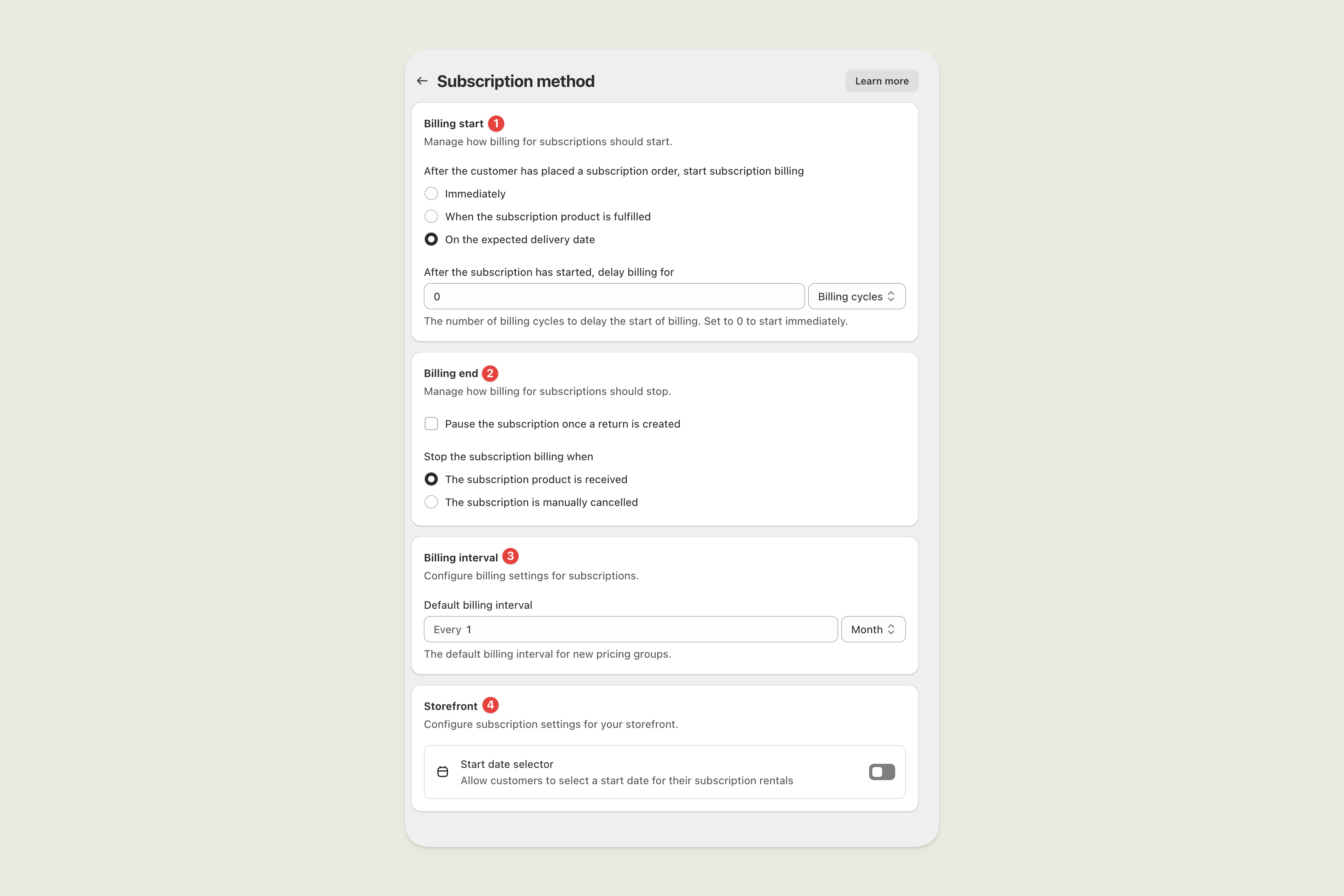The height and width of the screenshot is (896, 1344).
Task: Open the Billing cycles unit dropdown
Action: click(856, 296)
